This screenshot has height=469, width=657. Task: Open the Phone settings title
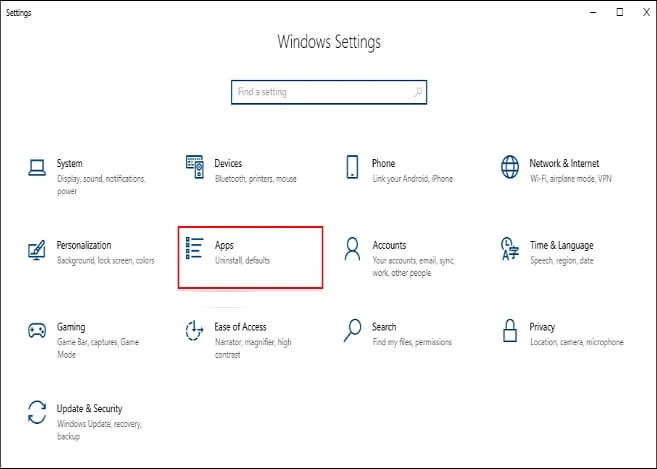pos(383,163)
